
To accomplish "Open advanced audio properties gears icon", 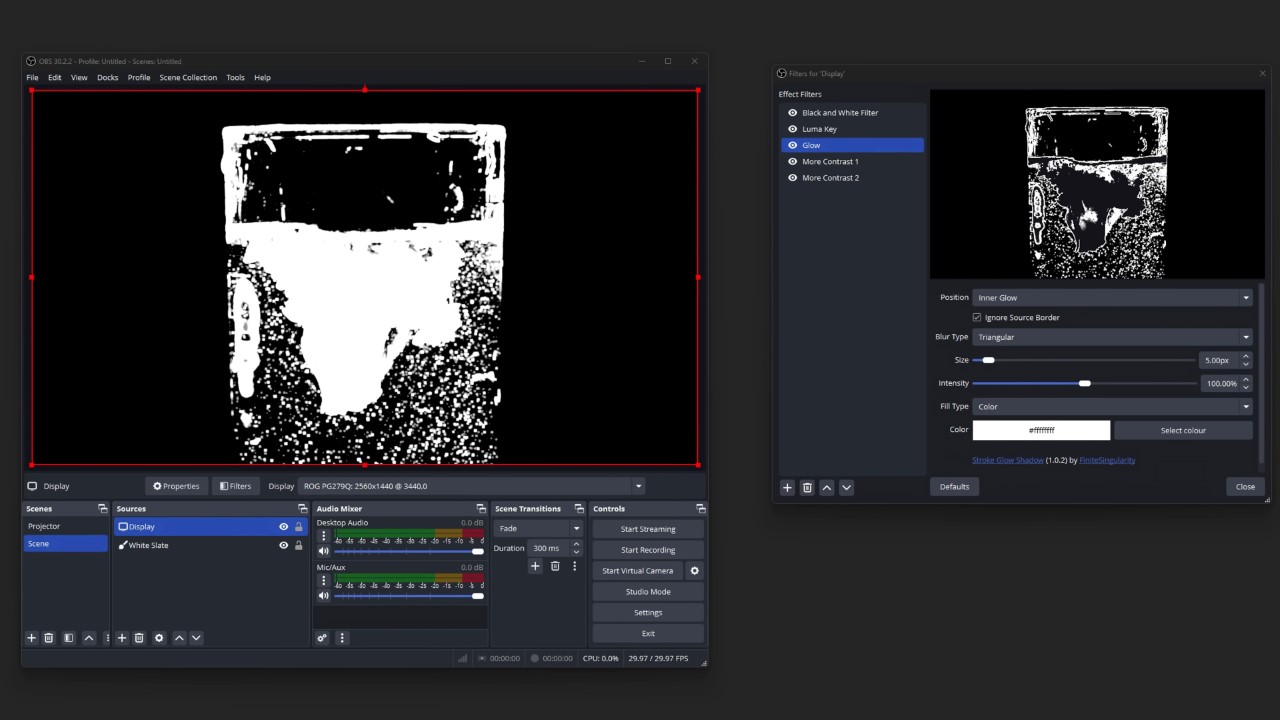I will pyautogui.click(x=322, y=638).
